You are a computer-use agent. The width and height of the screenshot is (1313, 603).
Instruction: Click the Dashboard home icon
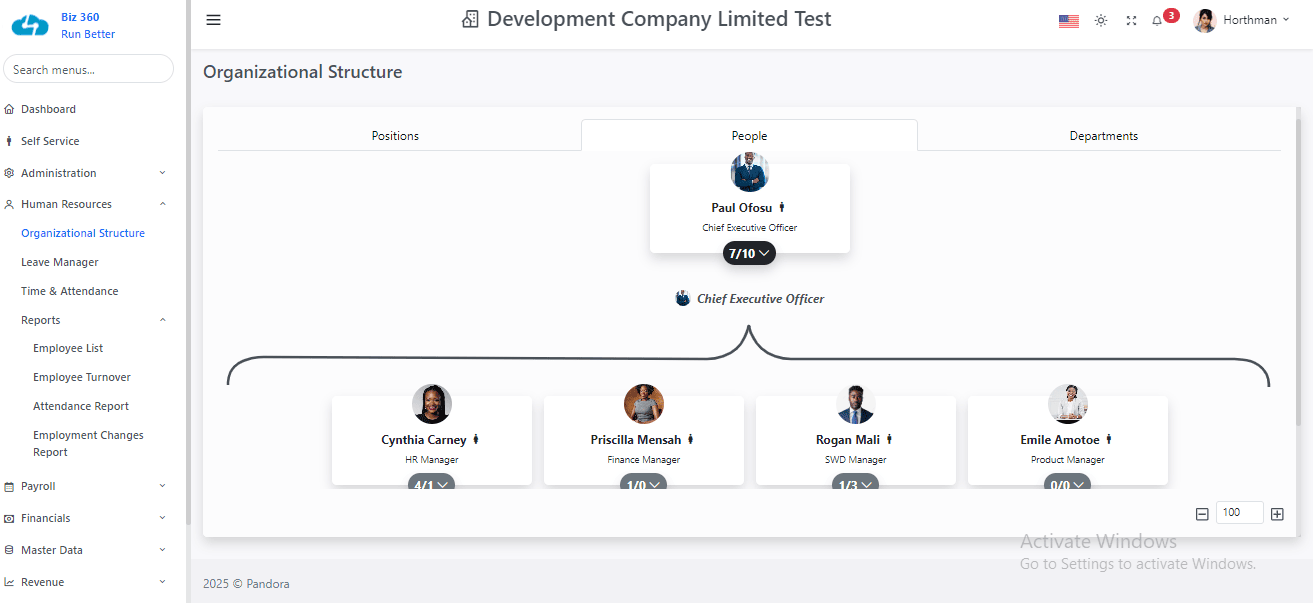(10, 109)
